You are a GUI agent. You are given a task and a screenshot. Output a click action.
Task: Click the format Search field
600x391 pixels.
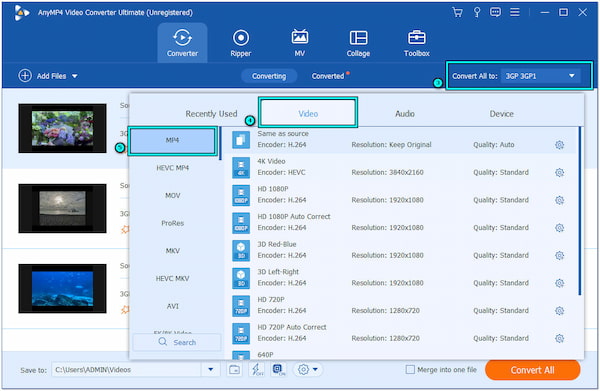coord(177,342)
